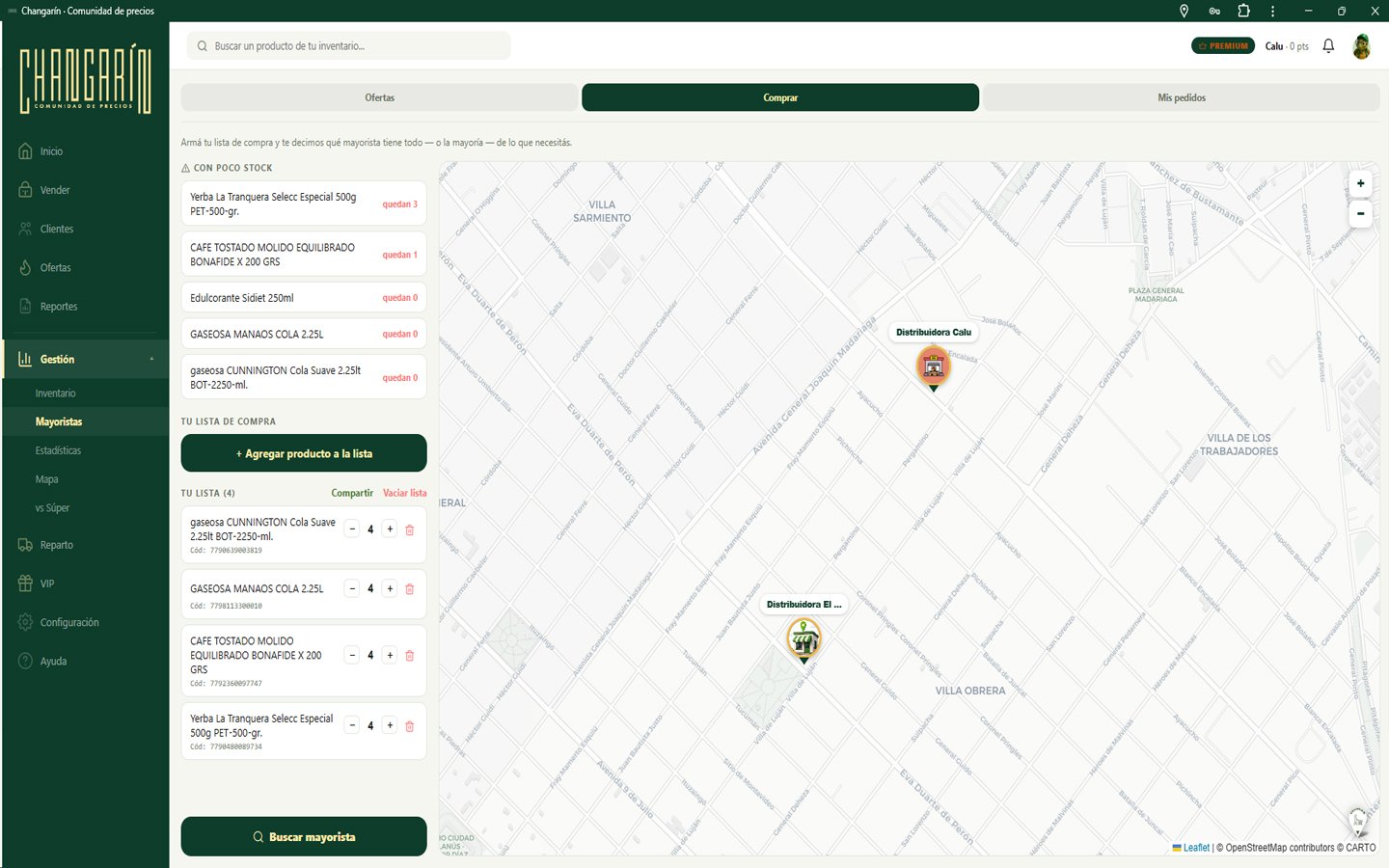Select Edulcorante Sidiet 250ml low stock item
Screen dimensions: 1389x868
click(x=304, y=298)
